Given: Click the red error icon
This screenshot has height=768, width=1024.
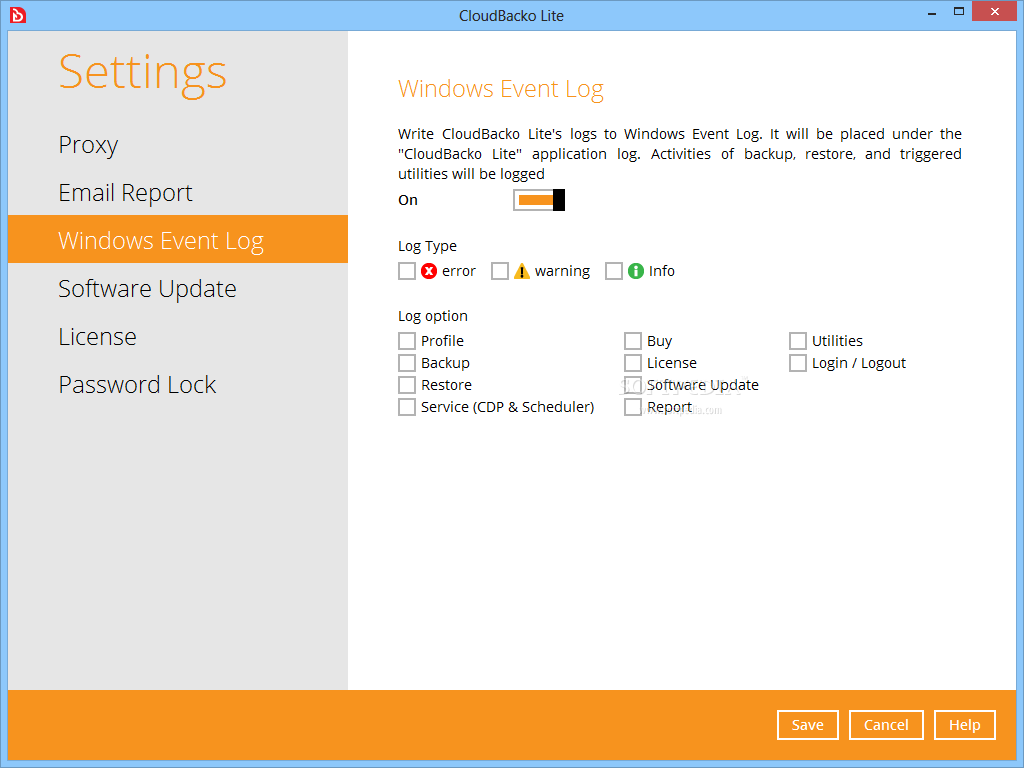Looking at the screenshot, I should click(428, 271).
